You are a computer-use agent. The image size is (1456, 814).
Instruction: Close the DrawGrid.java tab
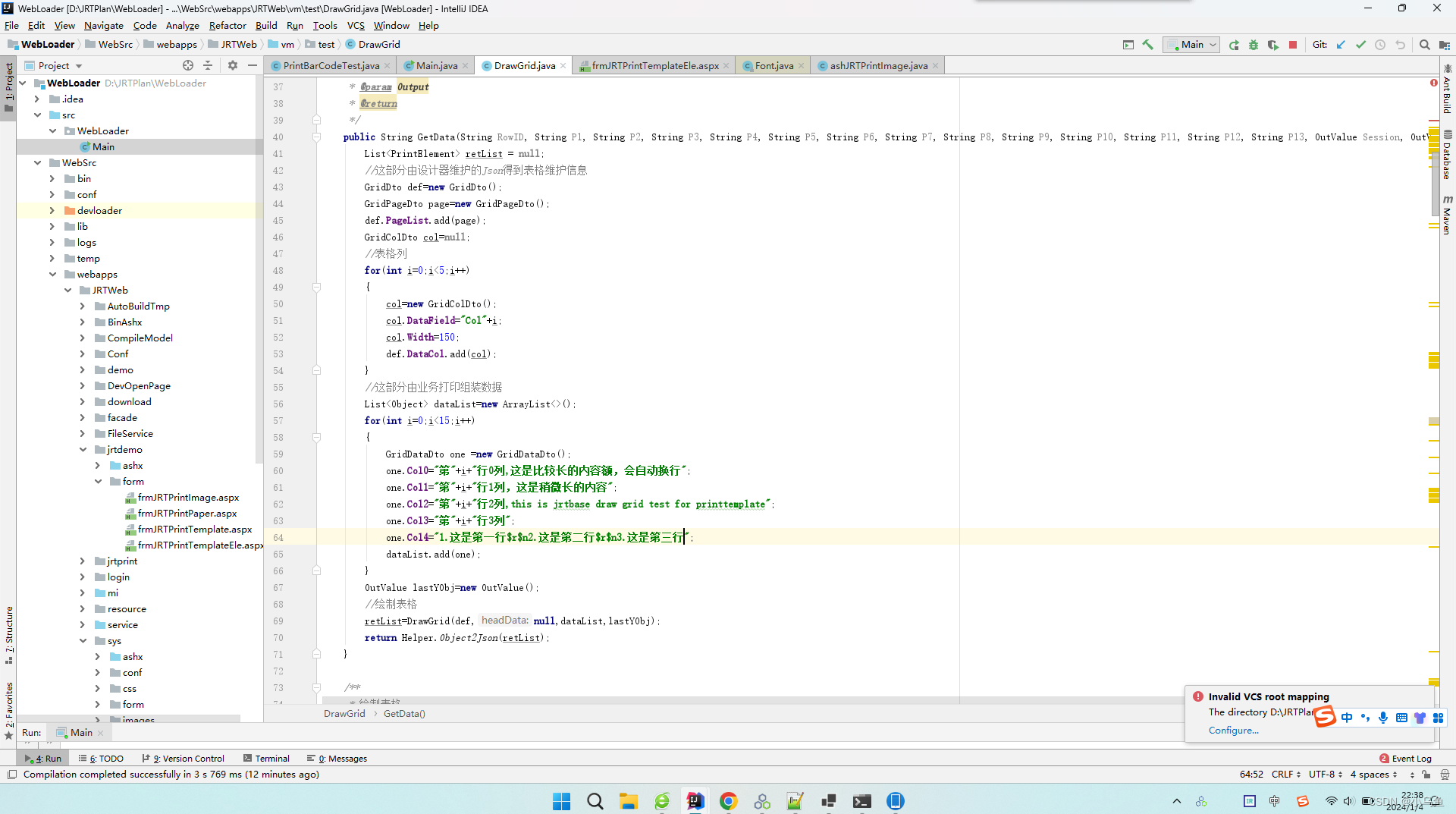[x=563, y=66]
